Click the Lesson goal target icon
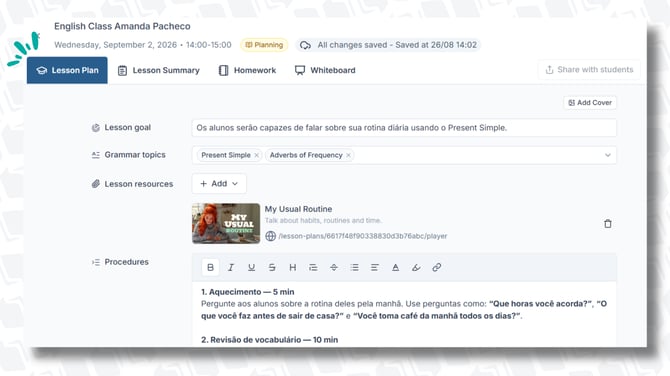The image size is (670, 376). click(x=96, y=127)
